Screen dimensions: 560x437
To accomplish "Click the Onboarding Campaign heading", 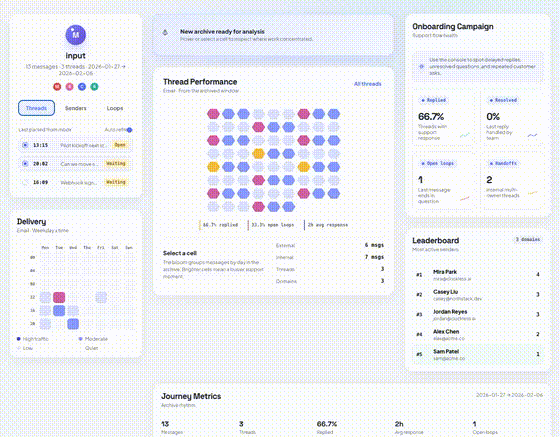I will click(453, 26).
